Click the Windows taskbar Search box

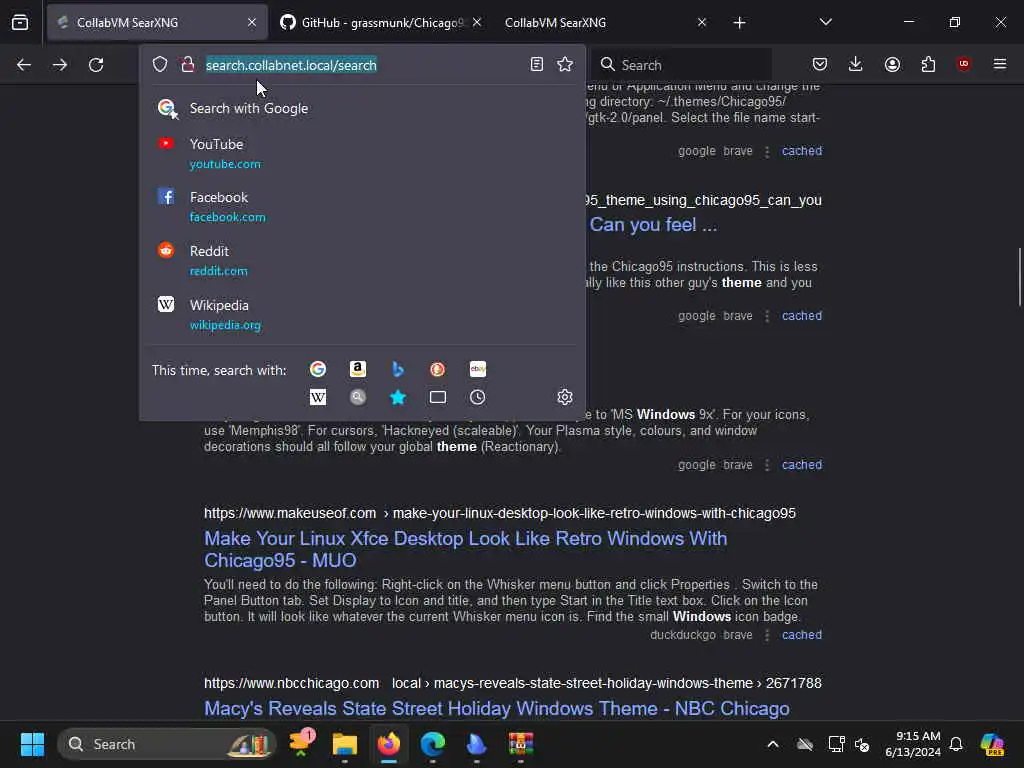click(167, 744)
